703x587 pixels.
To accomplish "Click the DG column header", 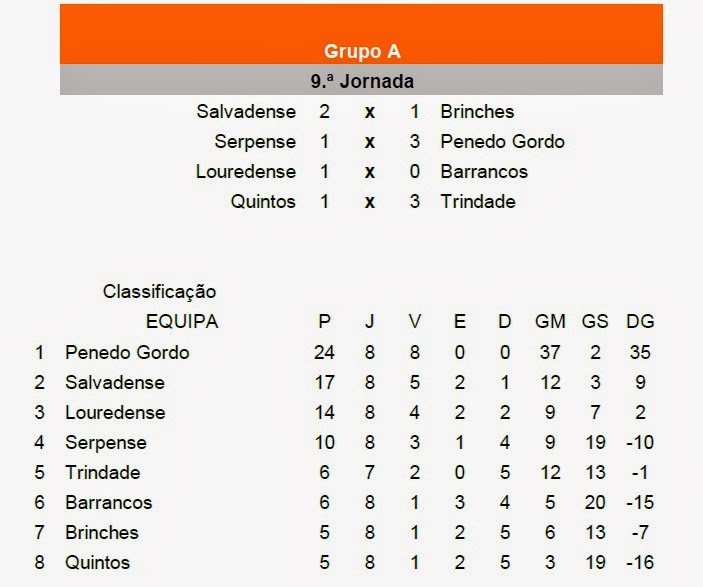I will click(x=640, y=322).
